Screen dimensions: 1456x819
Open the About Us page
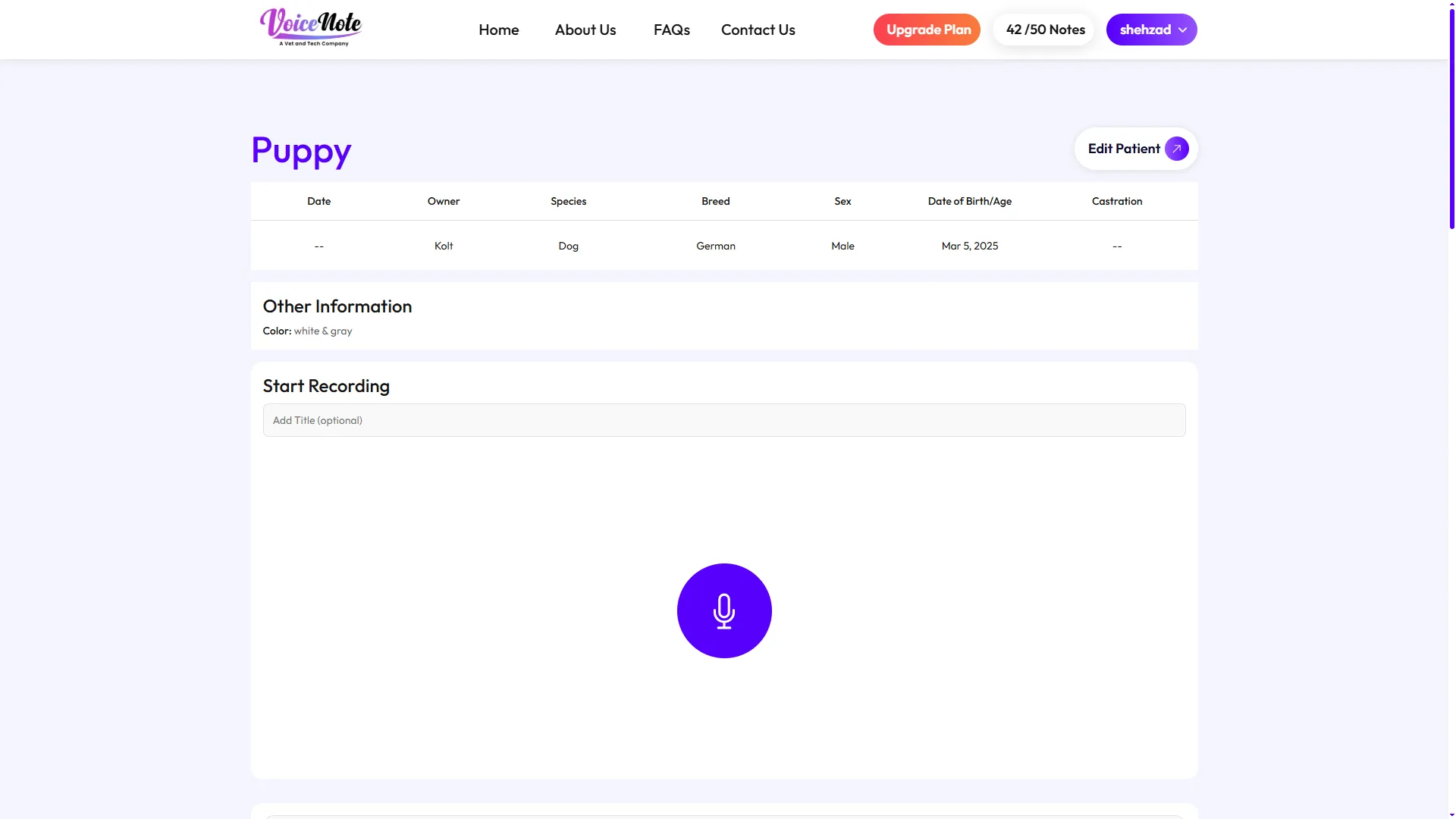pos(585,30)
